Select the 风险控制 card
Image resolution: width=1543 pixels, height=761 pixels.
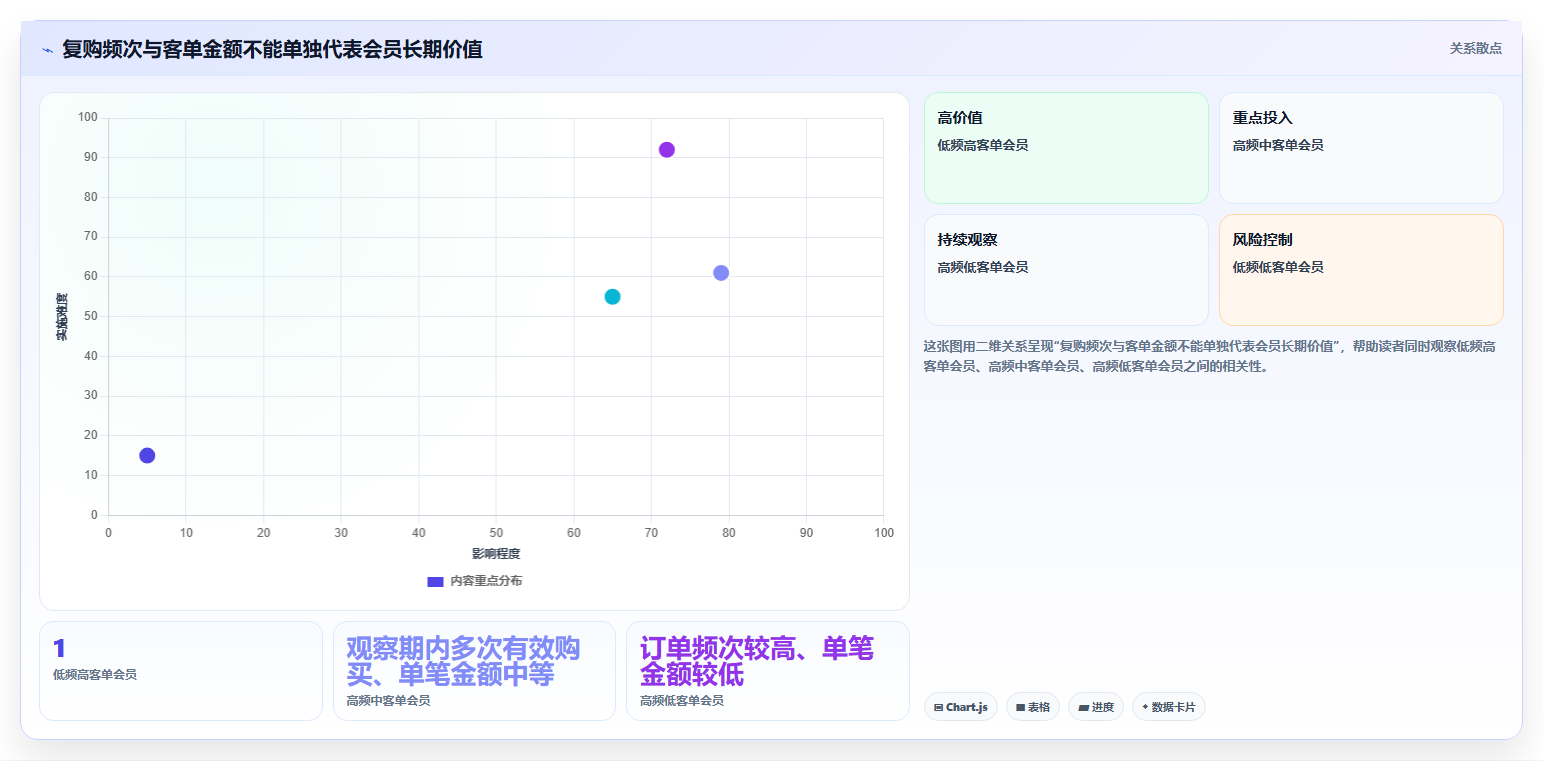[1361, 270]
